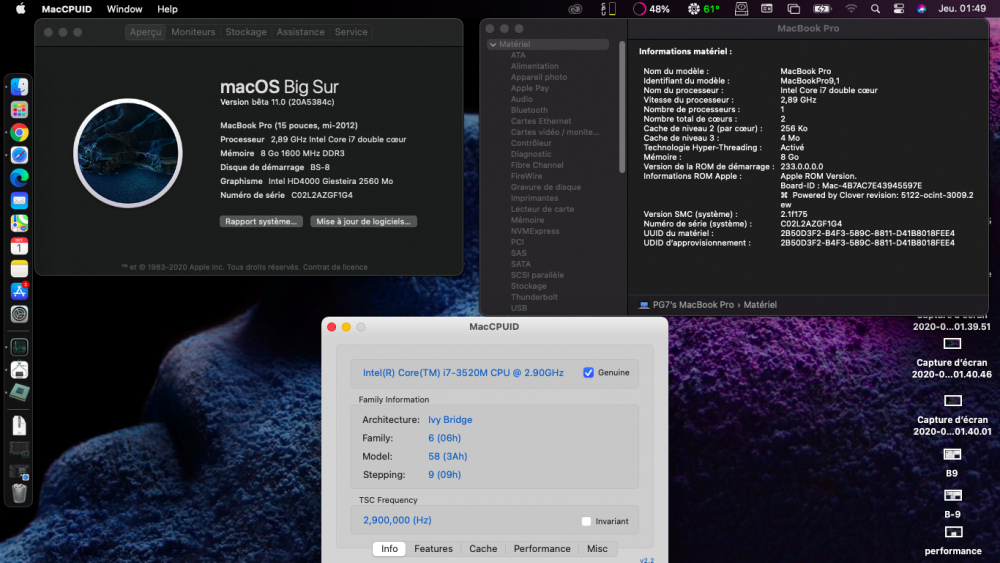Switch to the Features tab

[433, 548]
